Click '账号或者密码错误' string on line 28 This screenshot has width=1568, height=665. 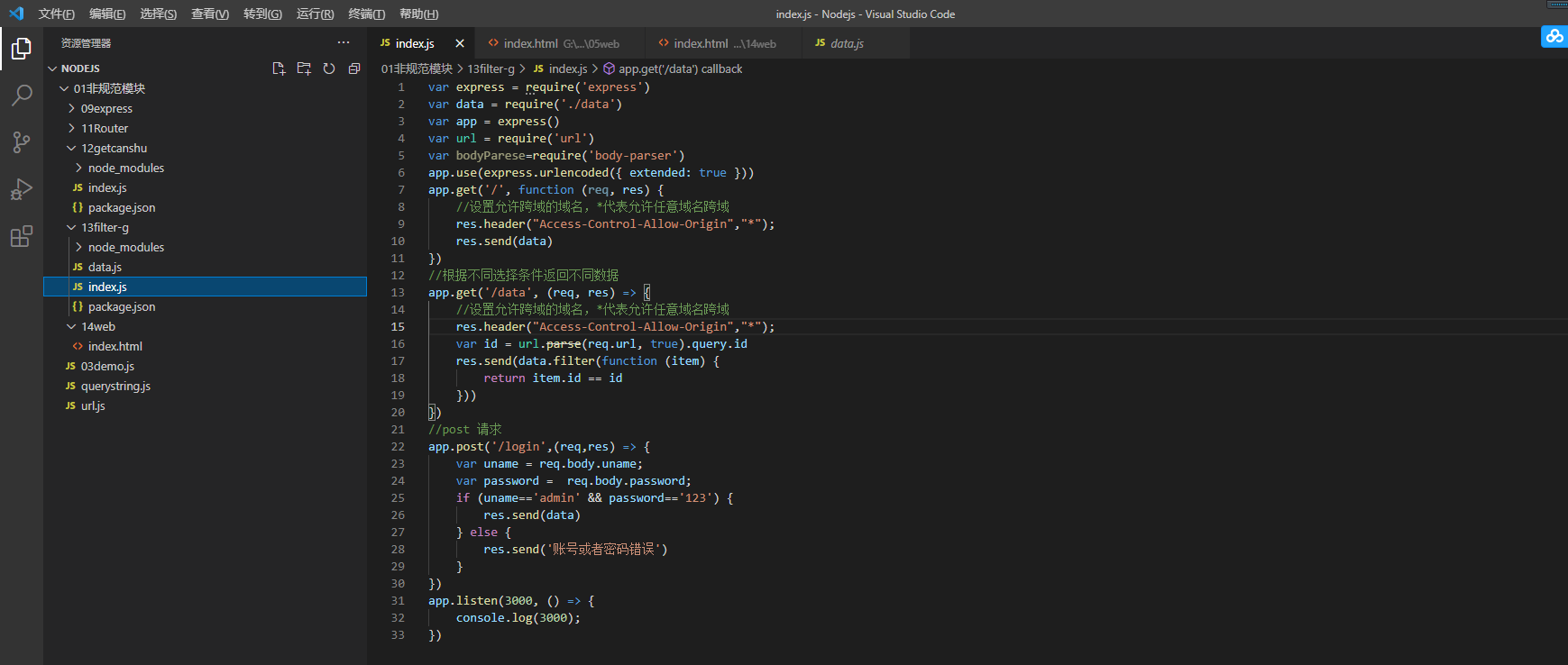click(x=603, y=549)
